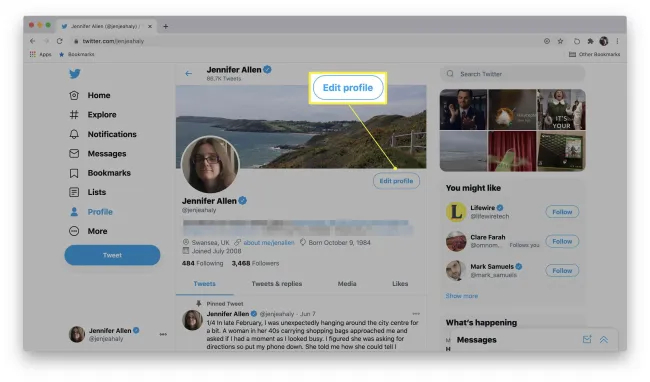Image resolution: width=650 pixels, height=382 pixels.
Task: Click the browser forward arrow
Action: click(x=46, y=41)
